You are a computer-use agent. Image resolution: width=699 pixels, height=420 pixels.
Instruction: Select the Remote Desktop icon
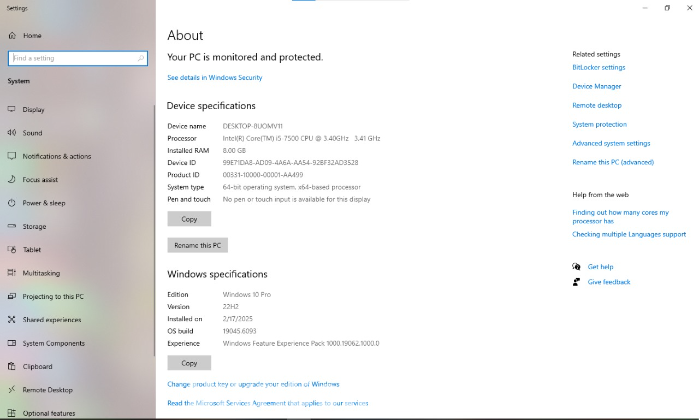[x=12, y=390]
